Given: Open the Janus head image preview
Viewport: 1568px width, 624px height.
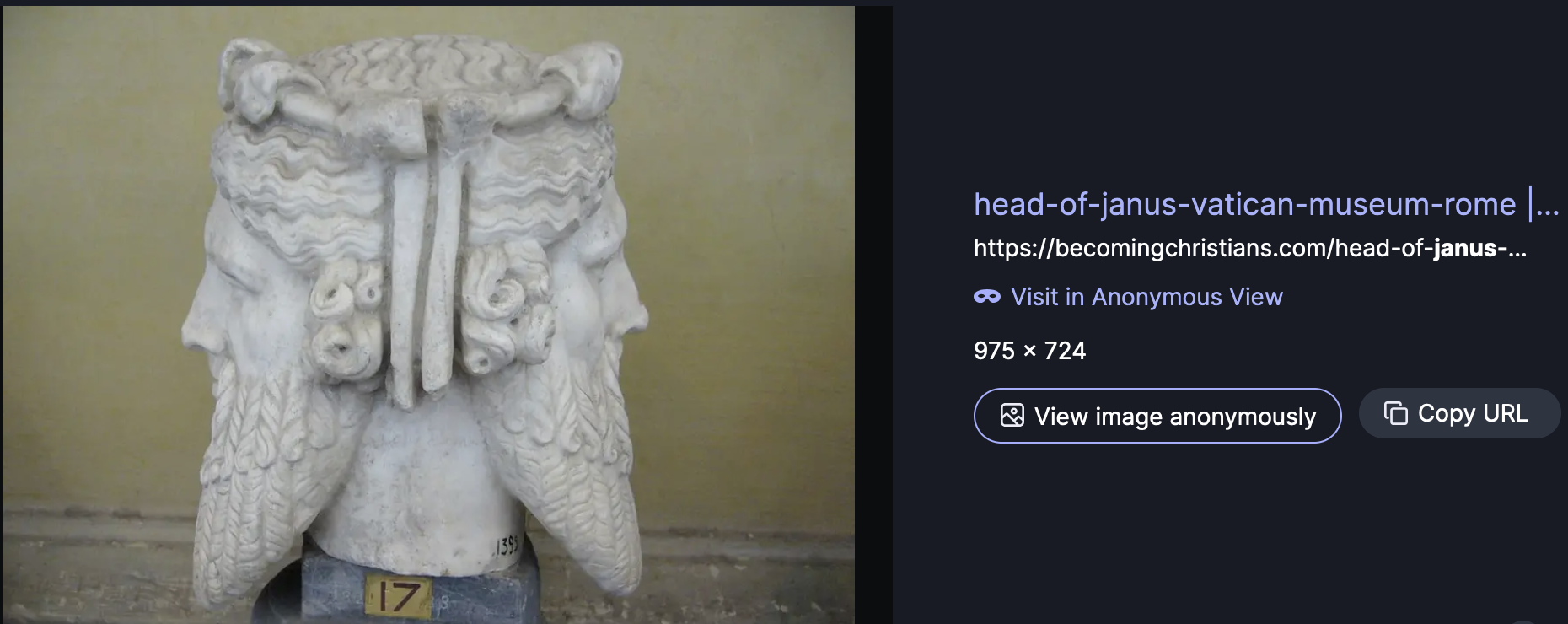Looking at the screenshot, I should pyautogui.click(x=428, y=315).
